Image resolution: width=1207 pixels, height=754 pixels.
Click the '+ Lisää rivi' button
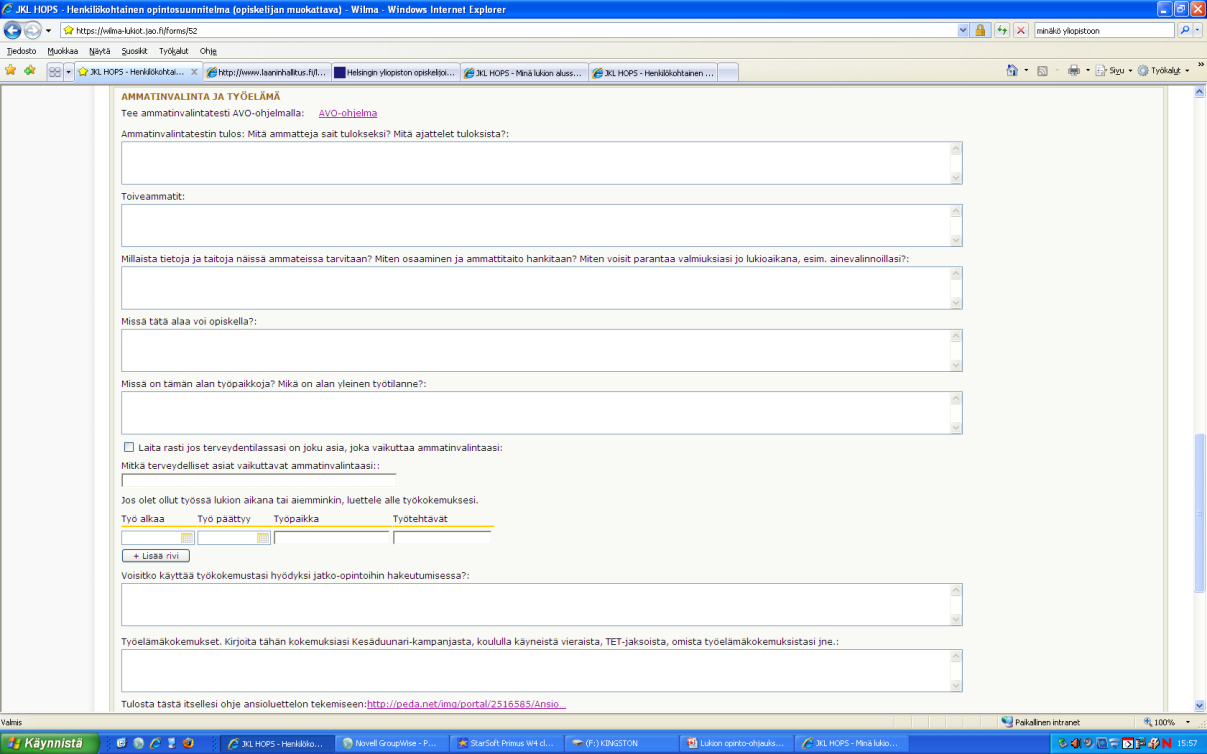click(155, 556)
